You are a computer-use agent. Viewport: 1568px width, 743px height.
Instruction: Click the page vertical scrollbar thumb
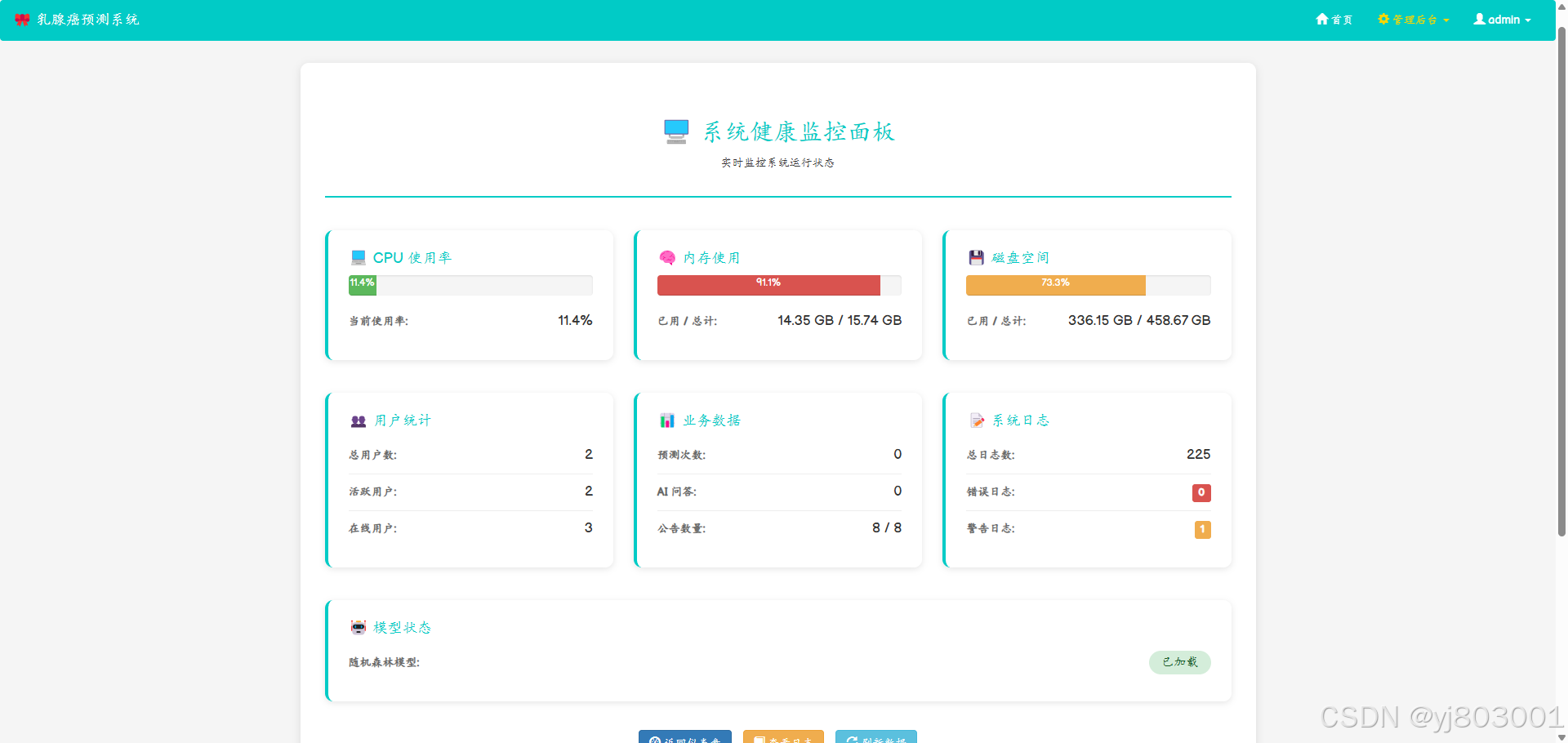tap(1561, 282)
